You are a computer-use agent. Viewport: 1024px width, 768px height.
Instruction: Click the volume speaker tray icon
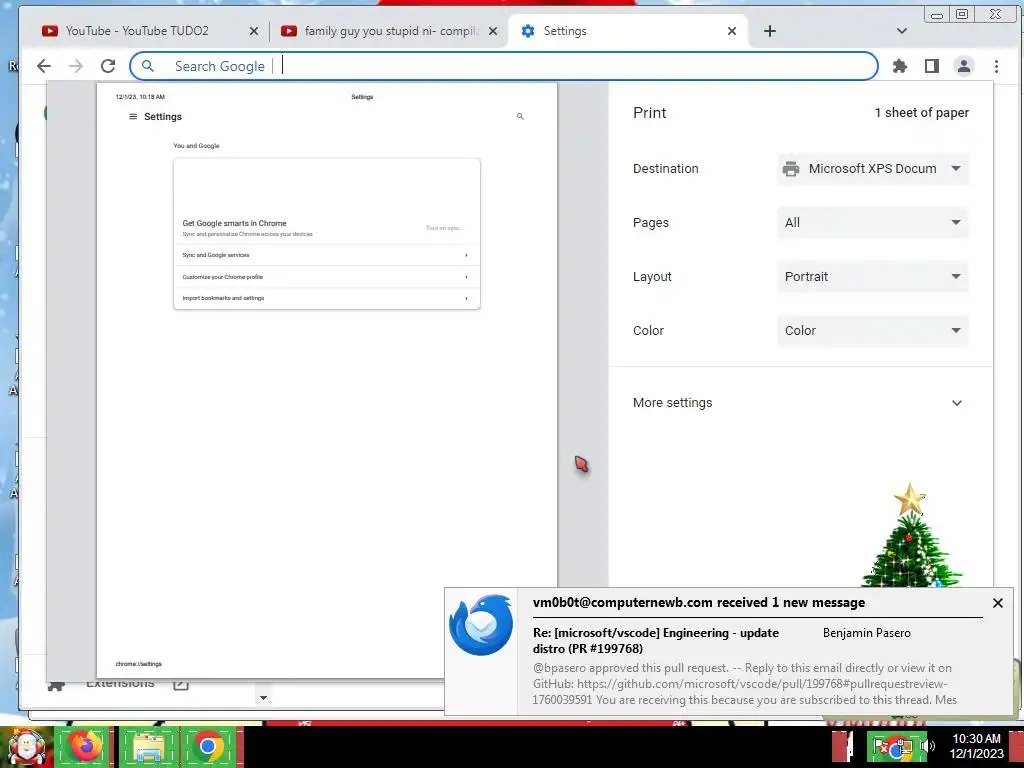click(x=927, y=746)
